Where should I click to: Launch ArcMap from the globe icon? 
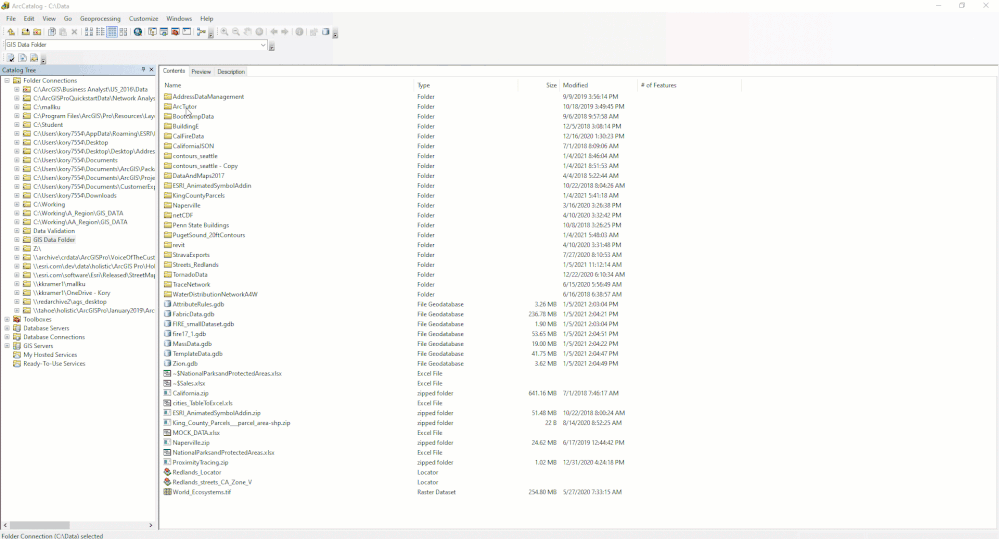[138, 32]
